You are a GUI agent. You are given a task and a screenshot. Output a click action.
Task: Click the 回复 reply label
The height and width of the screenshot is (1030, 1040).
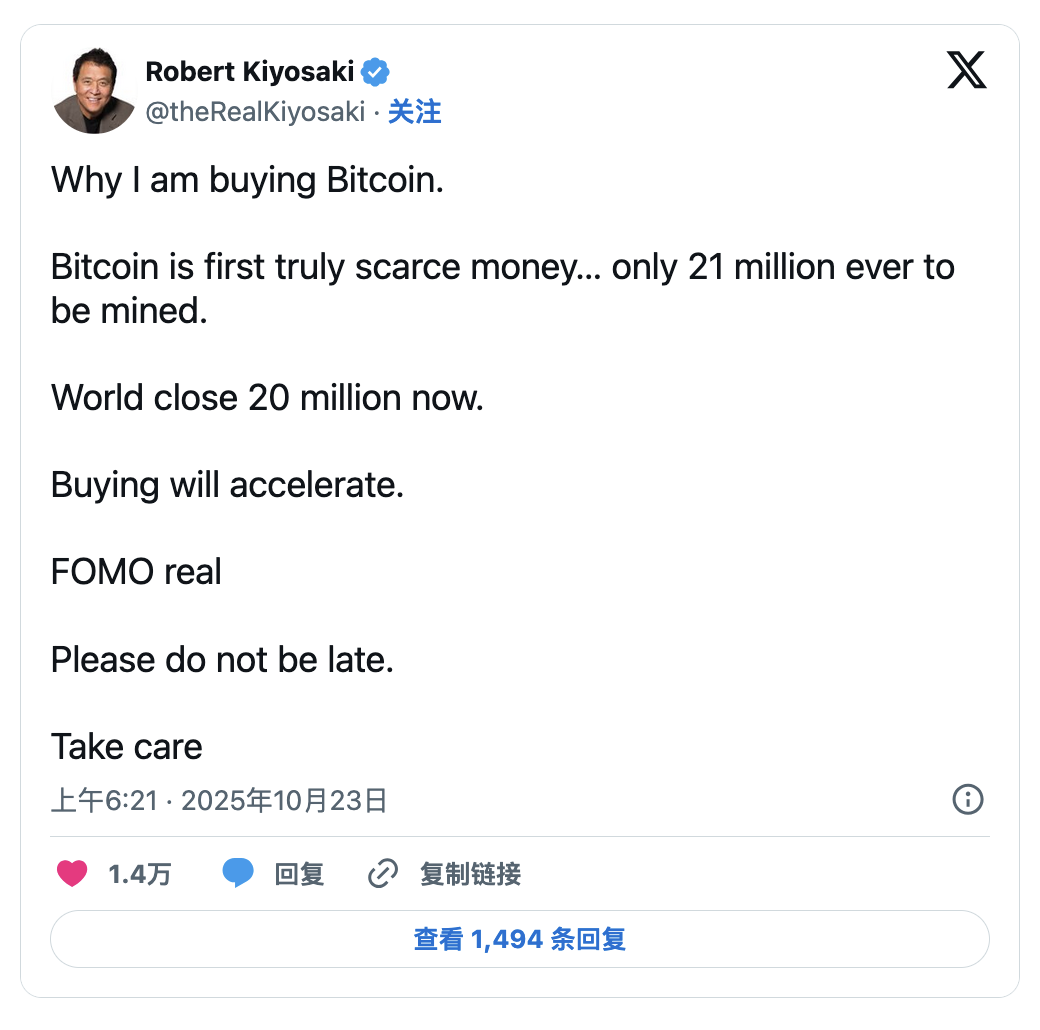299,874
